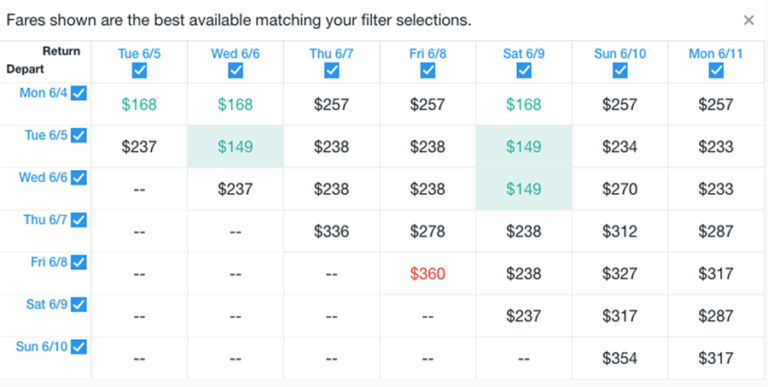Close the fare grid with X

click(x=748, y=20)
